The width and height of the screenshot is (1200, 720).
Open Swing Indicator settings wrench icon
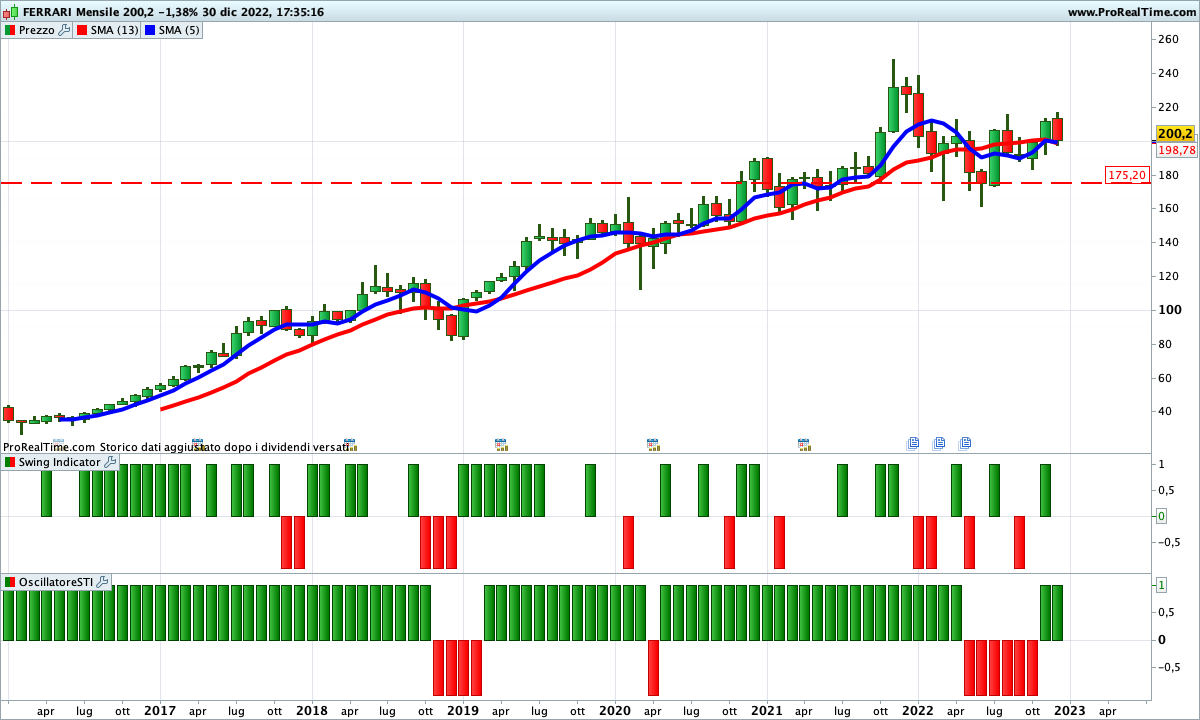click(110, 462)
